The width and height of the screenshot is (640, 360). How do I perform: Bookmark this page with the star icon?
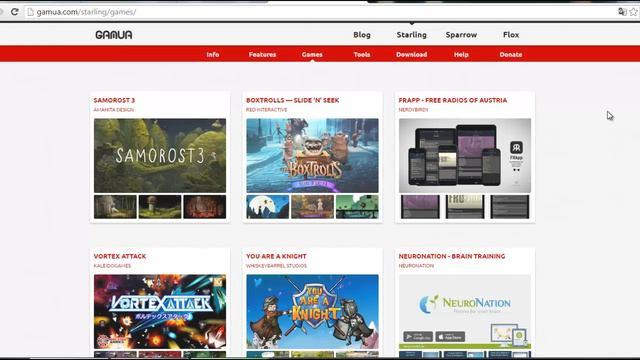pyautogui.click(x=633, y=12)
